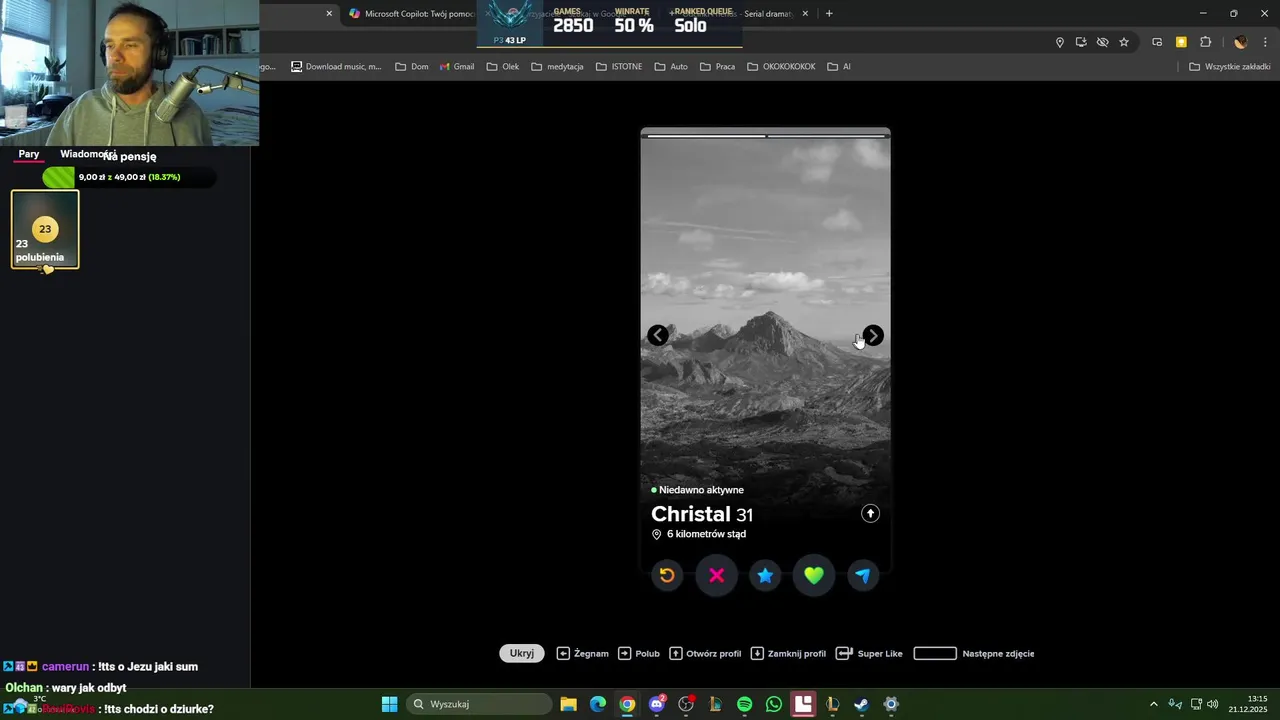Close the Serial dramat browser tab

click(x=805, y=14)
